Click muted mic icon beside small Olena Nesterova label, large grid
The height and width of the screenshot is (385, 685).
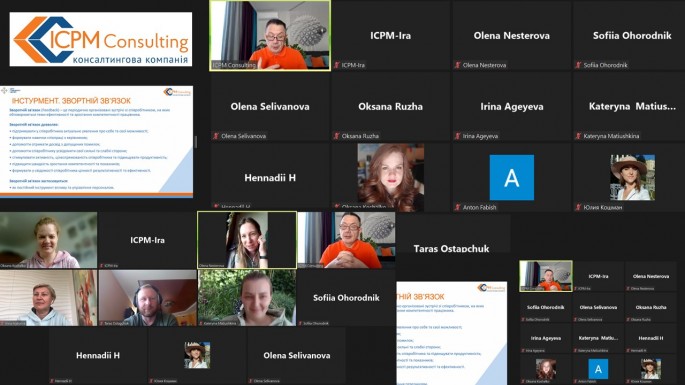pyautogui.click(x=457, y=65)
